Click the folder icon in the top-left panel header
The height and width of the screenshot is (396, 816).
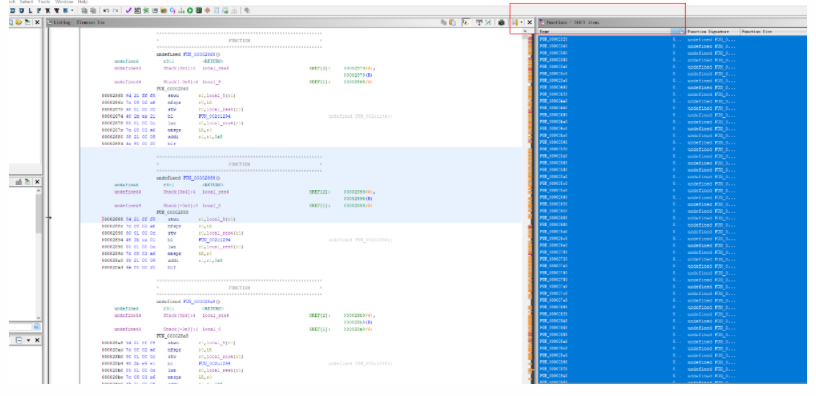(19, 22)
